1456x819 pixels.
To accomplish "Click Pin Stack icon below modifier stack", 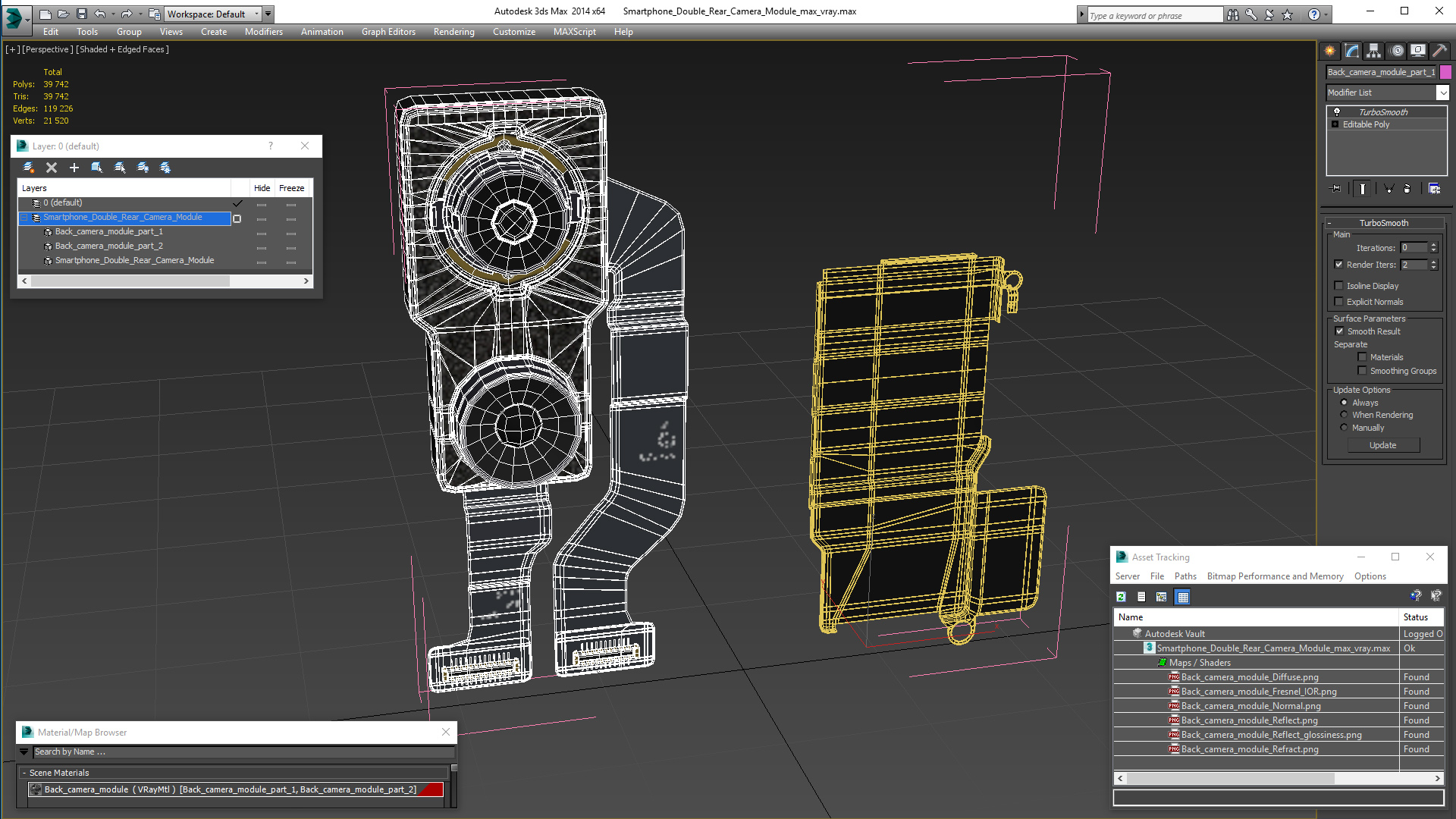I will tap(1336, 189).
